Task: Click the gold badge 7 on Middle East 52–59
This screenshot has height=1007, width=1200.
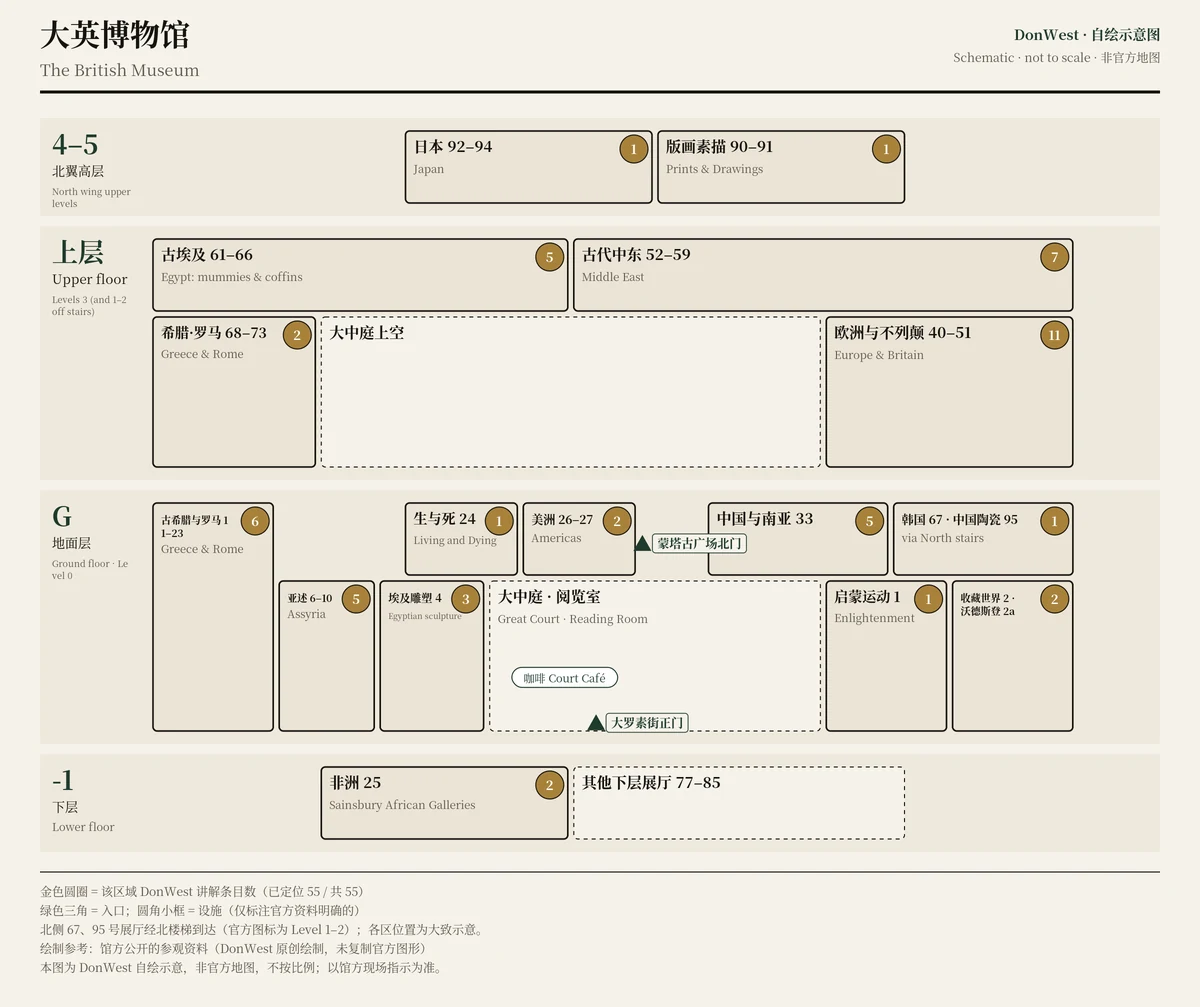Action: click(1054, 258)
